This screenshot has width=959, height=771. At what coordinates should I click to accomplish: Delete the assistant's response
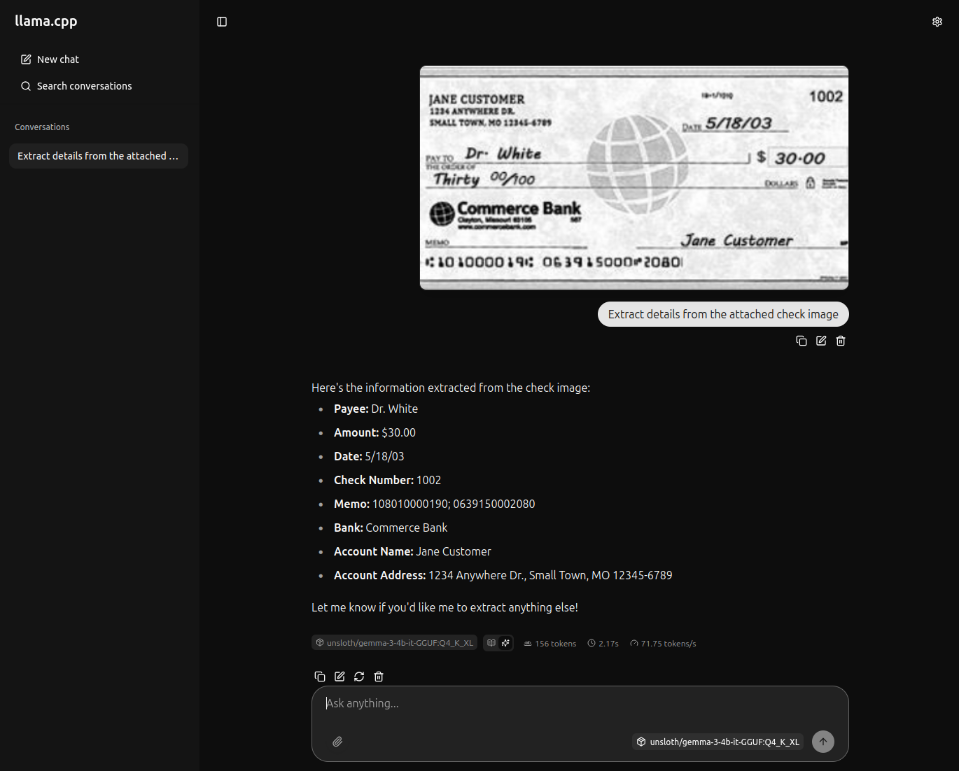coord(379,677)
